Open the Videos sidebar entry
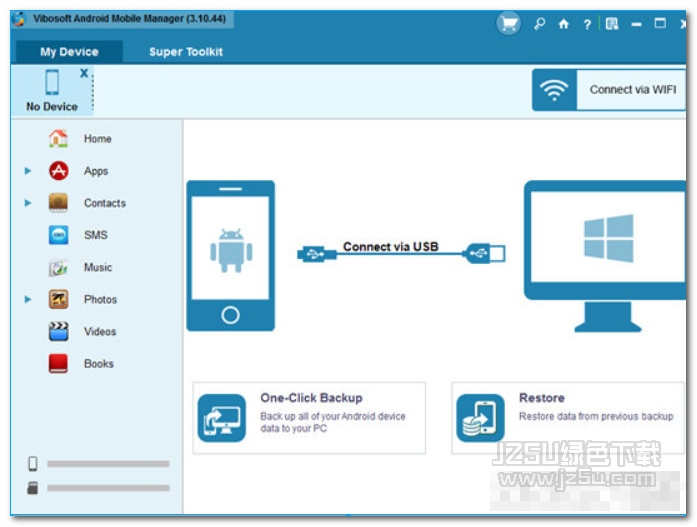The height and width of the screenshot is (527, 697). click(x=100, y=331)
